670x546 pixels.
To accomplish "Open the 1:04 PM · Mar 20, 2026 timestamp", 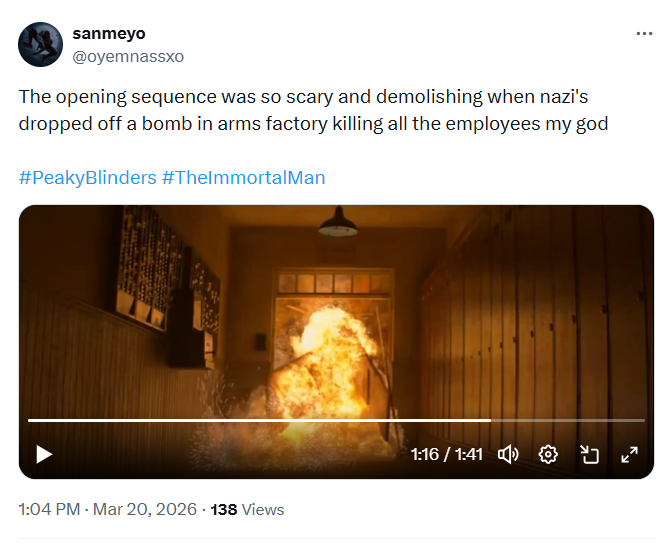I will (106, 509).
